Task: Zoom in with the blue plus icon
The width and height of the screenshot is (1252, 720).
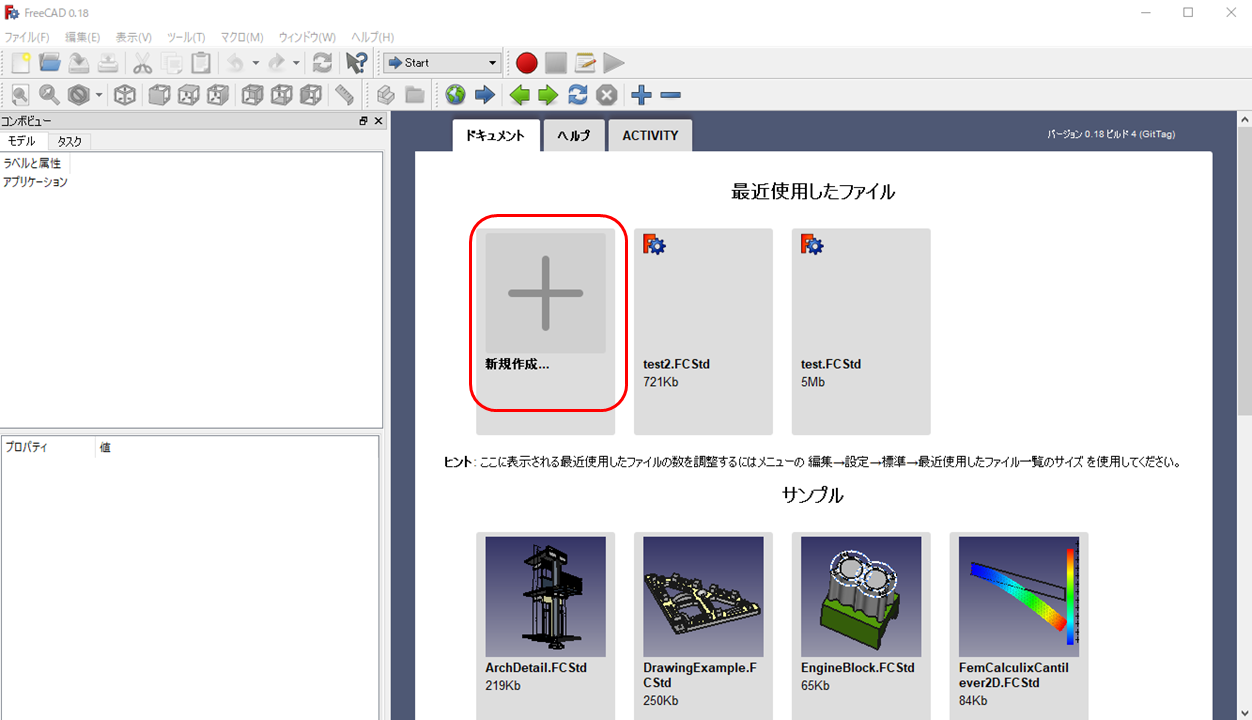Action: [641, 95]
